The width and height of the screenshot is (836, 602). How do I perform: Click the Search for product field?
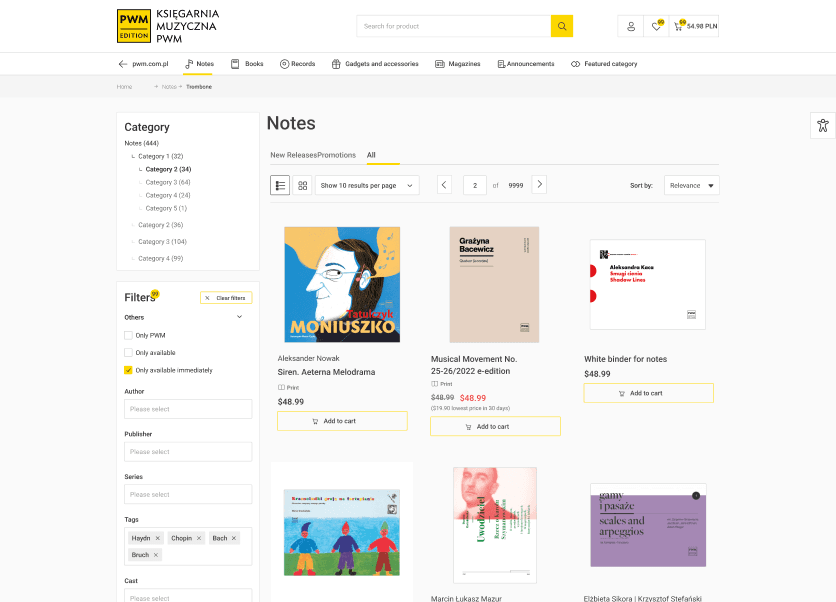pyautogui.click(x=454, y=26)
